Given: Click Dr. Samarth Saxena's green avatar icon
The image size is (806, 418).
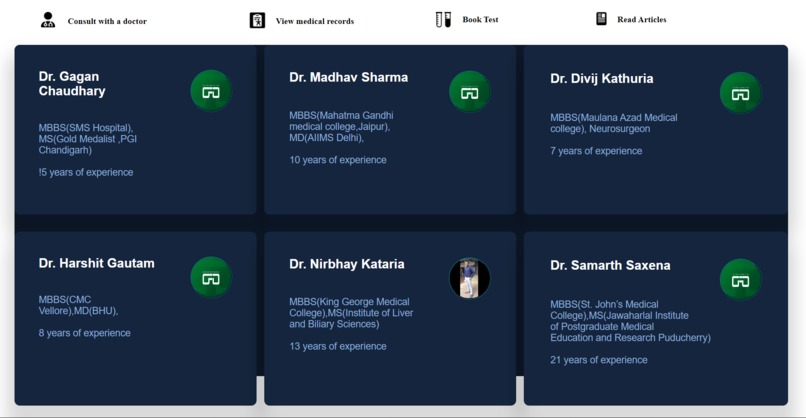Looking at the screenshot, I should 740,280.
